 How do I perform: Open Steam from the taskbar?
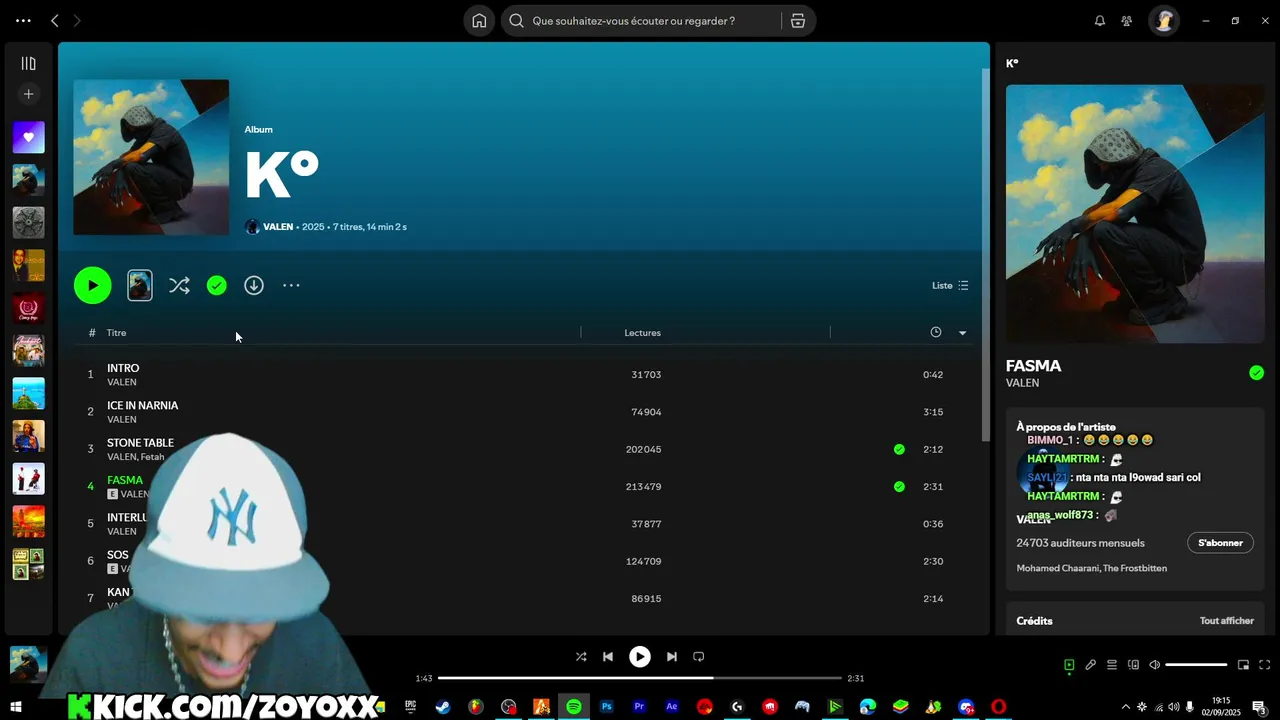[442, 707]
